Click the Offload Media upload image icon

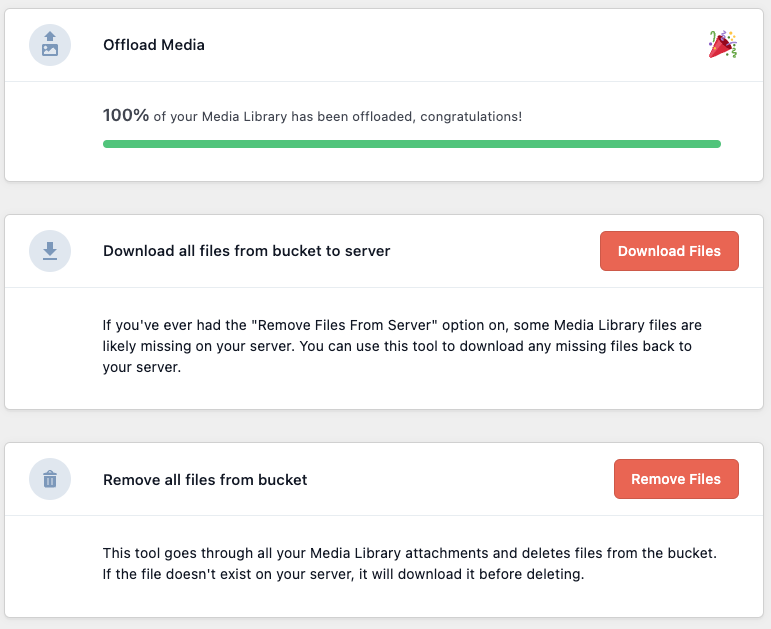click(50, 45)
